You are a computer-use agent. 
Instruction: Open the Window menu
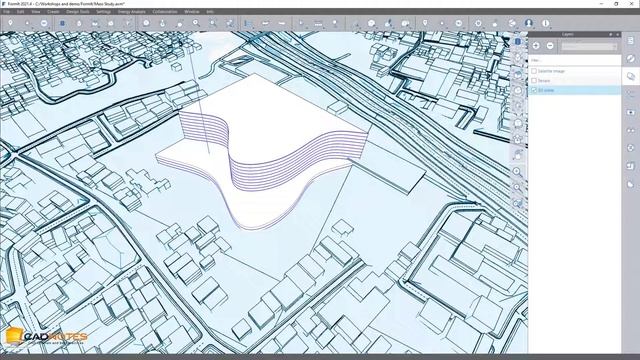click(192, 12)
